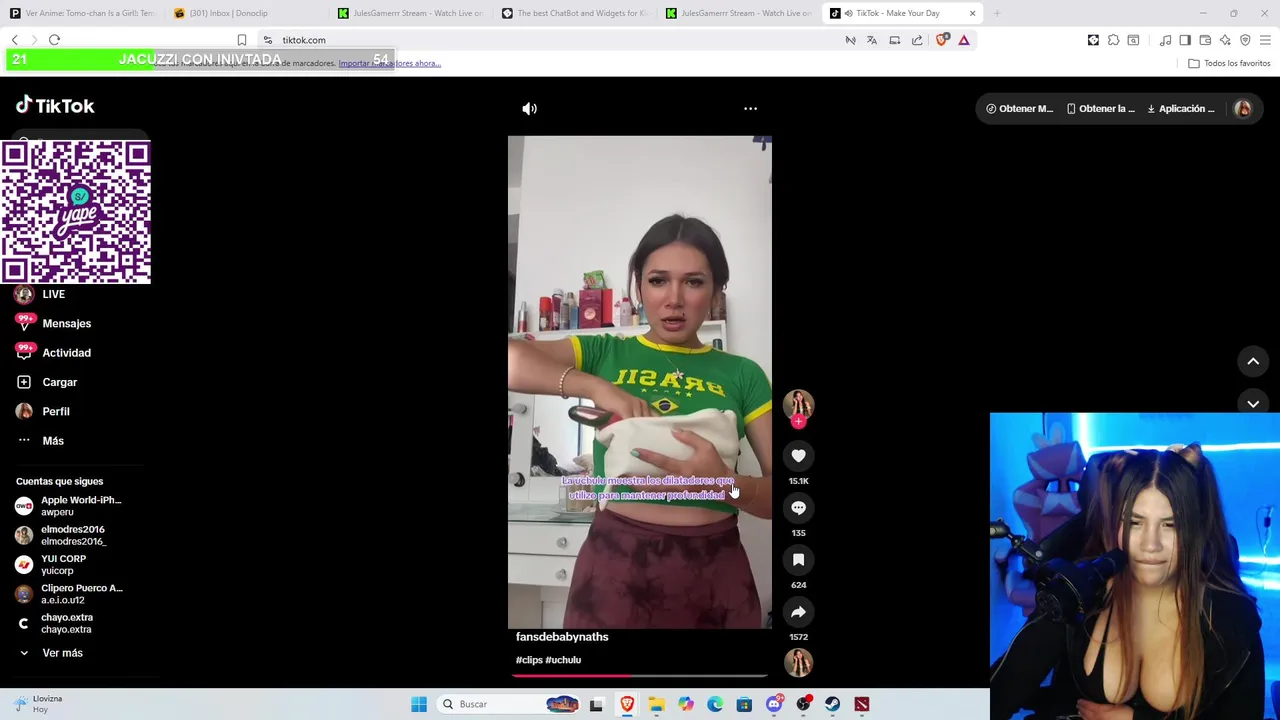The width and height of the screenshot is (1280, 720).
Task: Like the video with the heart icon
Action: tap(798, 456)
